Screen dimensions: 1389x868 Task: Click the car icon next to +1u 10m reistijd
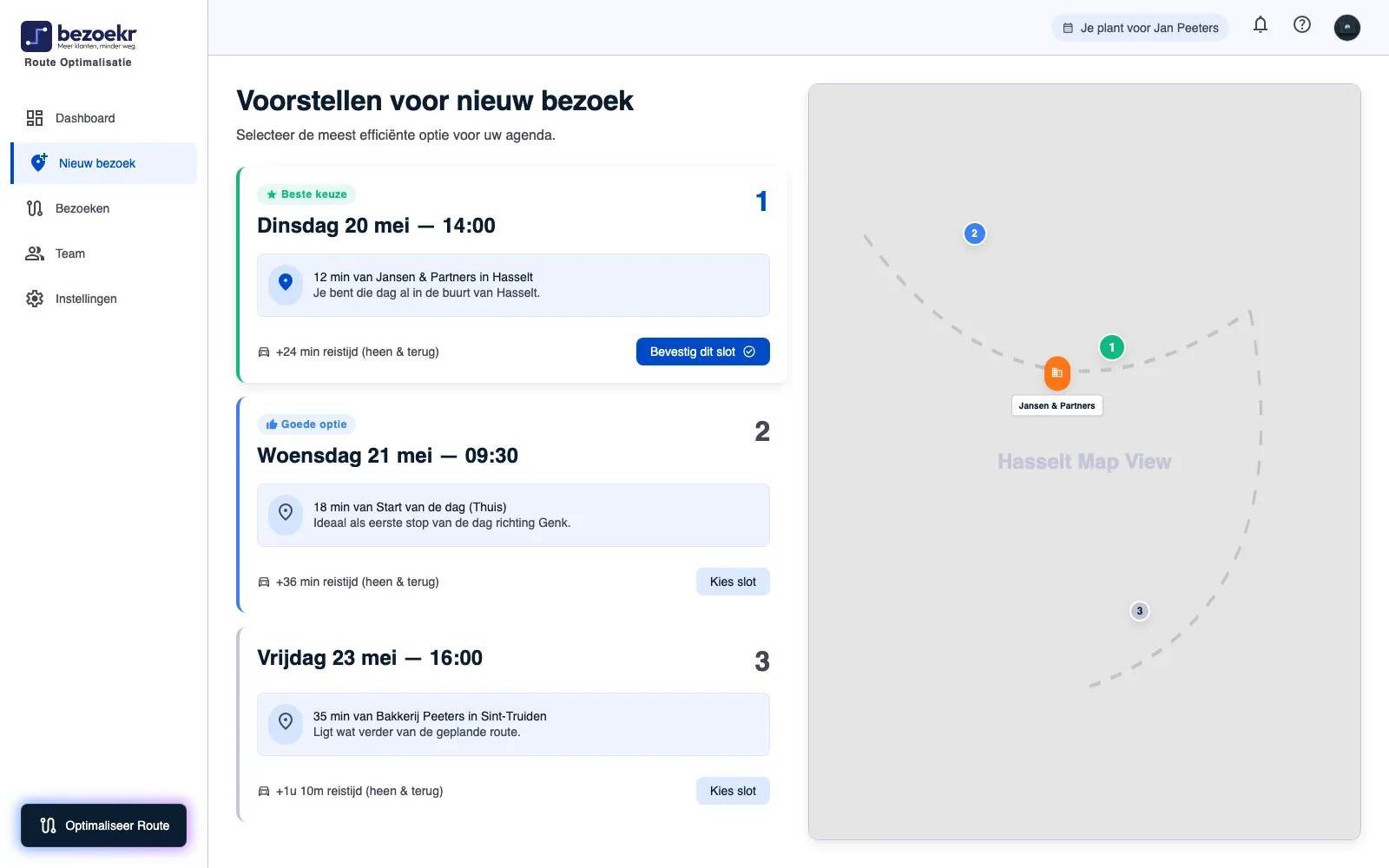[x=264, y=791]
